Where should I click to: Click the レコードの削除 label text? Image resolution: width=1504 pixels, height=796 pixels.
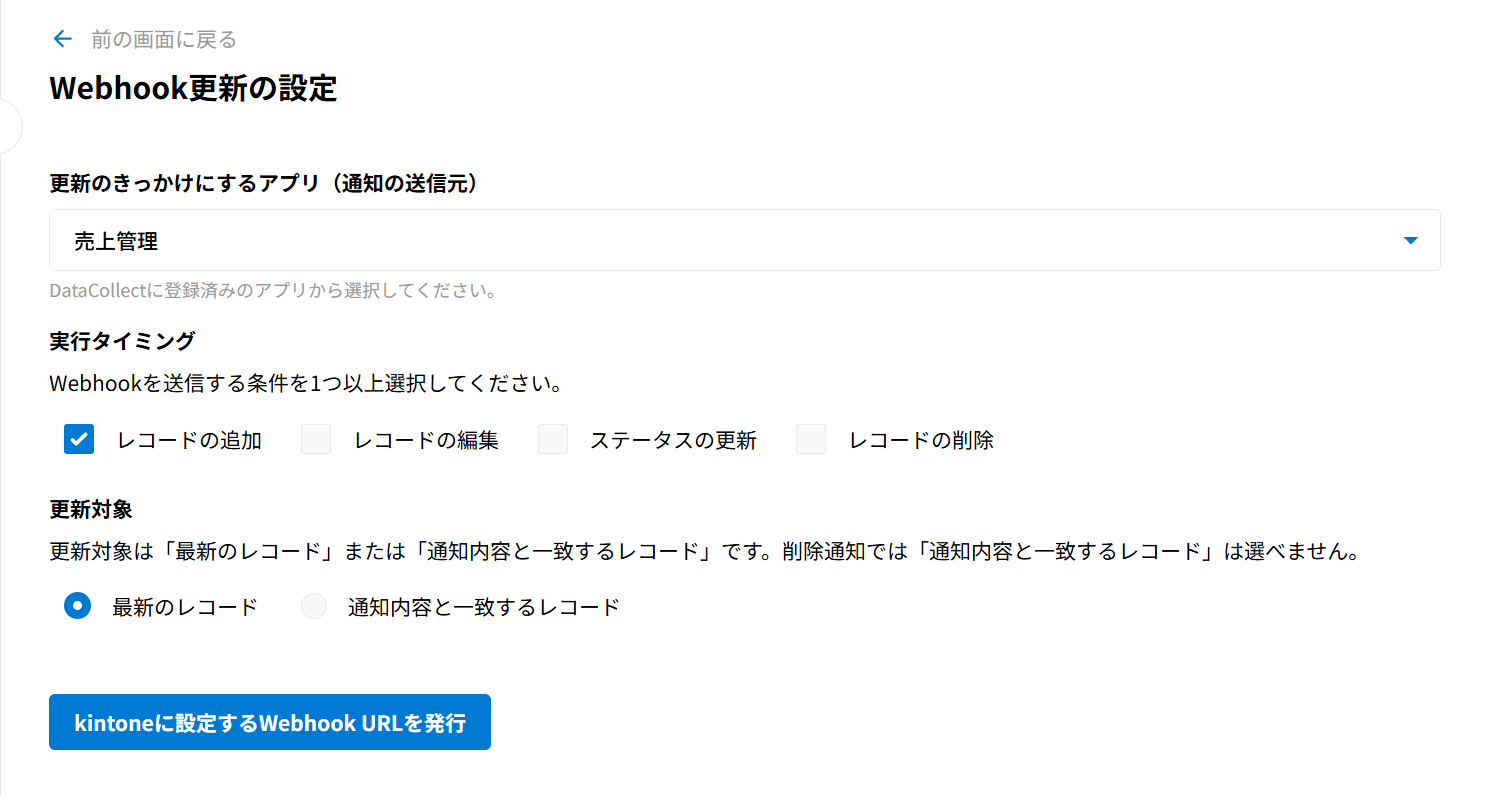click(921, 440)
